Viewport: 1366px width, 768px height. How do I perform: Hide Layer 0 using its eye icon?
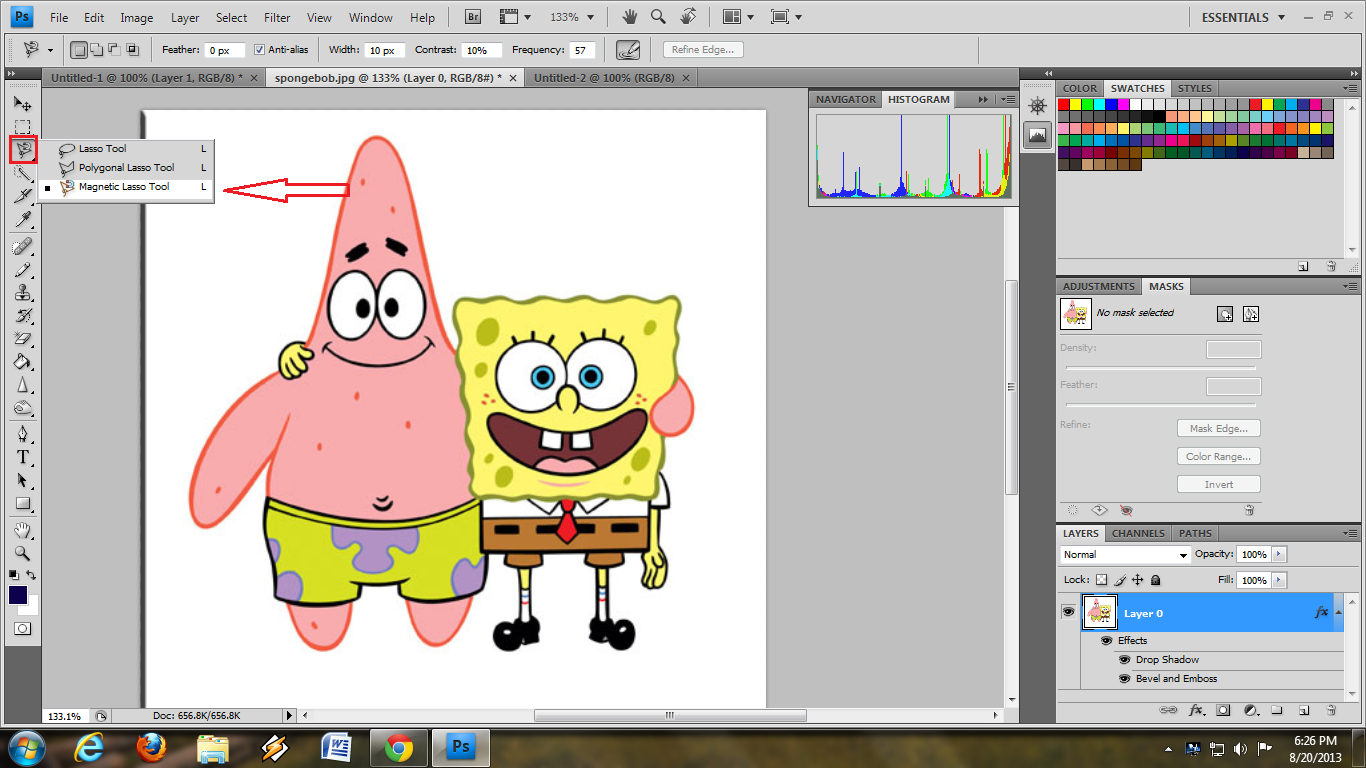pyautogui.click(x=1069, y=612)
